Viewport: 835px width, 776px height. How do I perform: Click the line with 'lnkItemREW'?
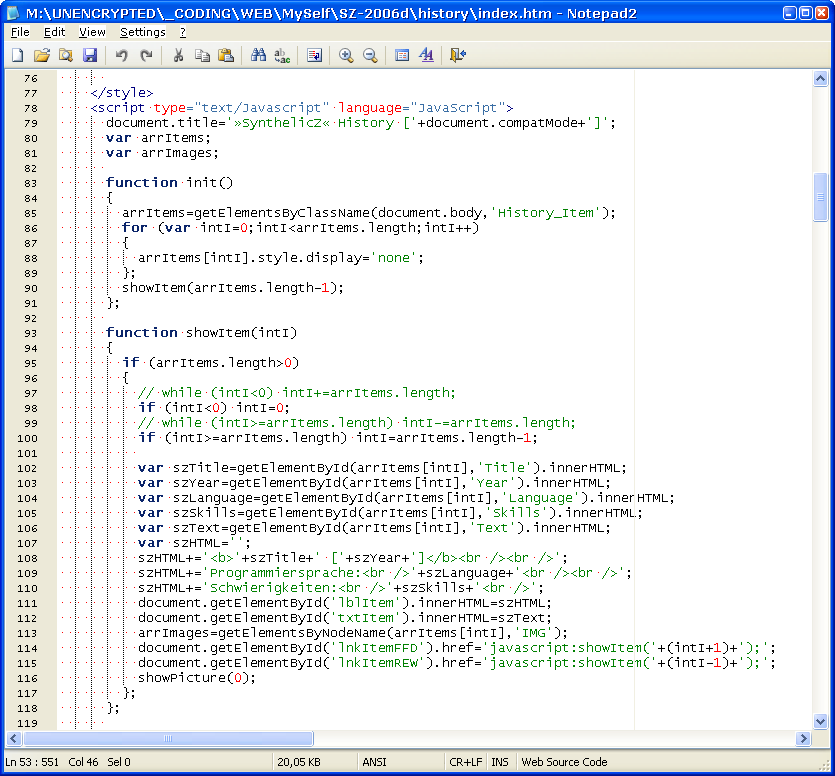pos(456,663)
